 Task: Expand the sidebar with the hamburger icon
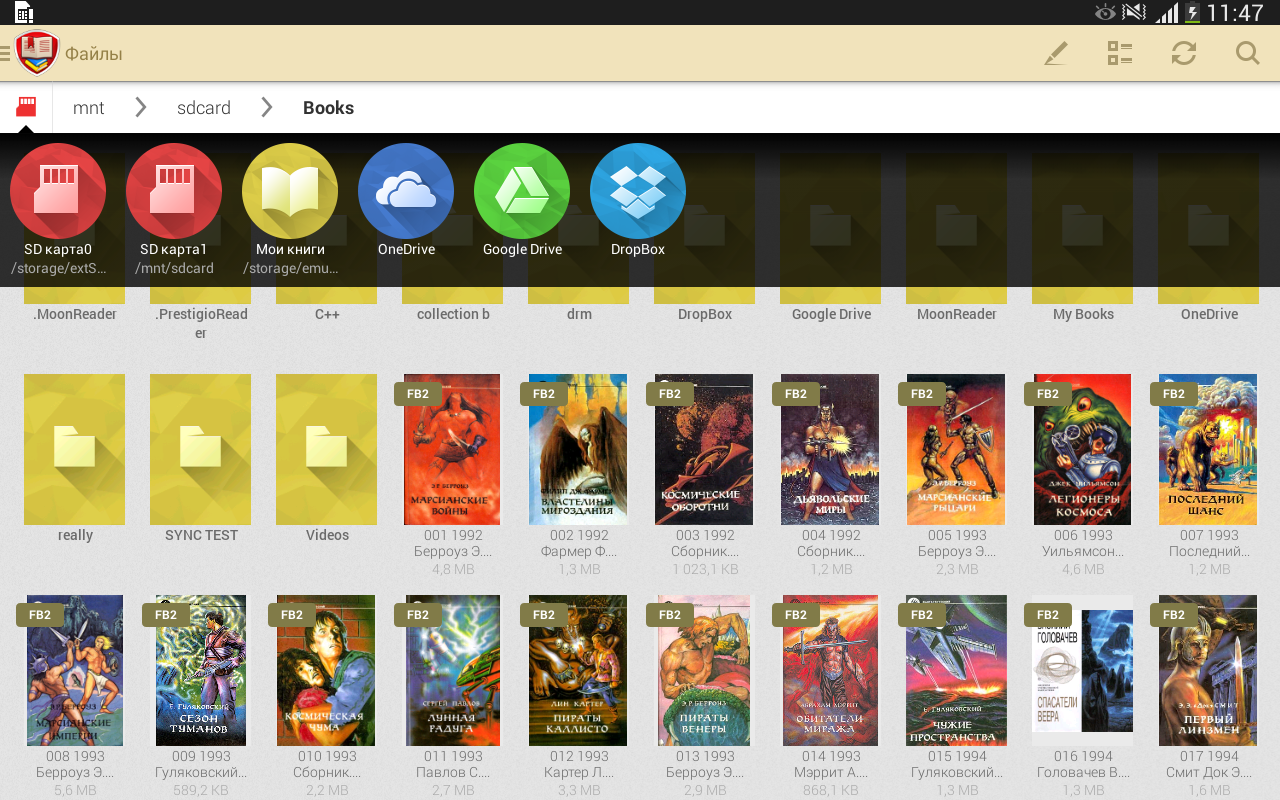[x=4, y=52]
